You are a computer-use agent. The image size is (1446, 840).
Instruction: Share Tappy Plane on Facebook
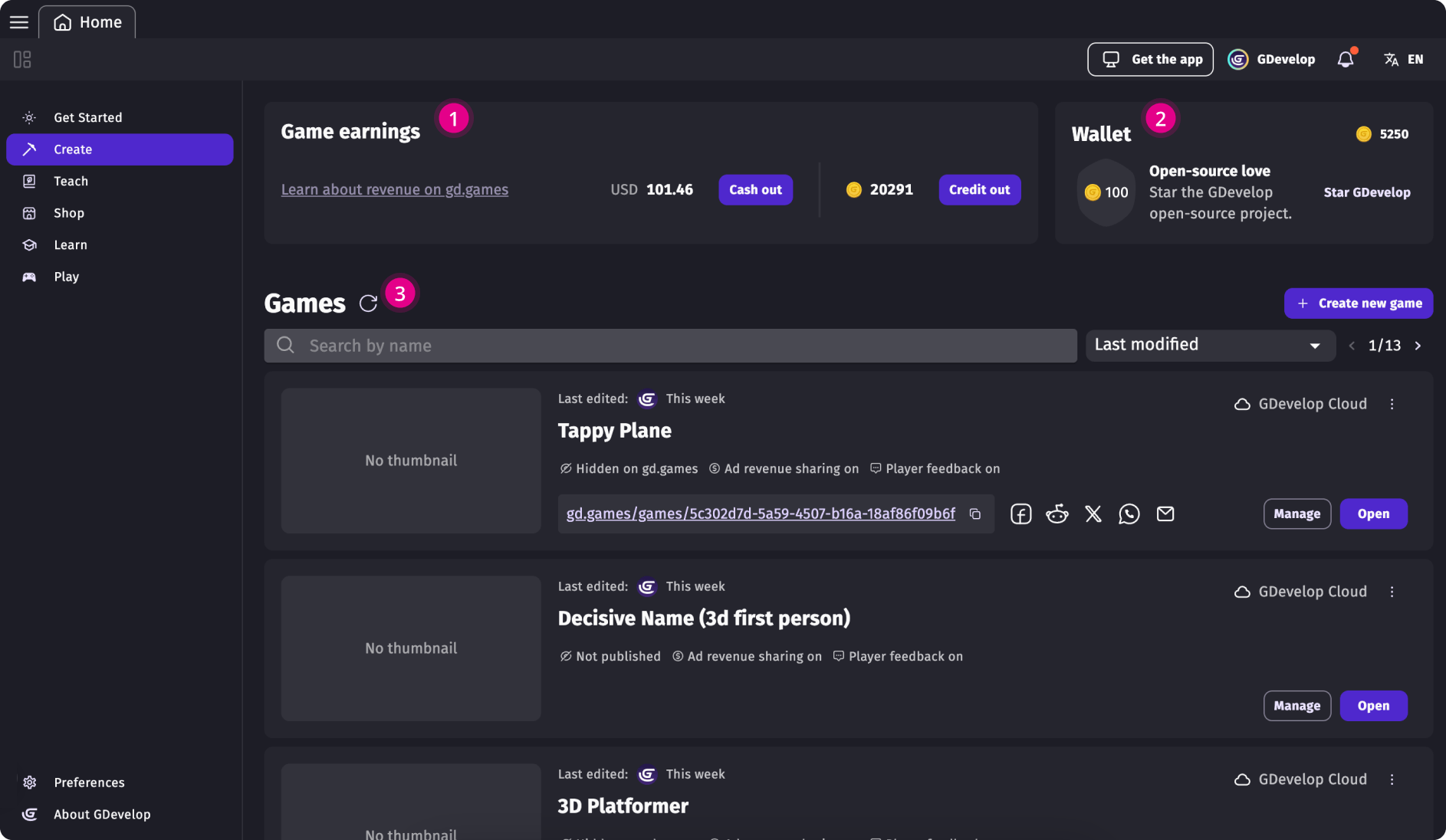[1020, 514]
